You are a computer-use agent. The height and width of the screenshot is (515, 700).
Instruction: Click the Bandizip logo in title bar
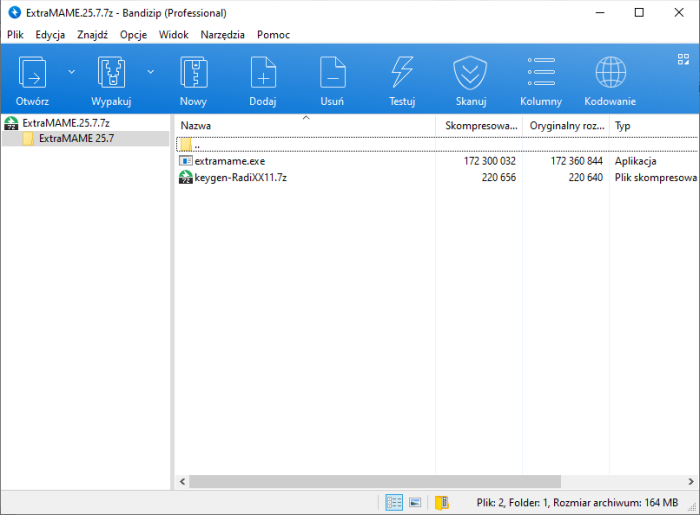click(x=14, y=12)
